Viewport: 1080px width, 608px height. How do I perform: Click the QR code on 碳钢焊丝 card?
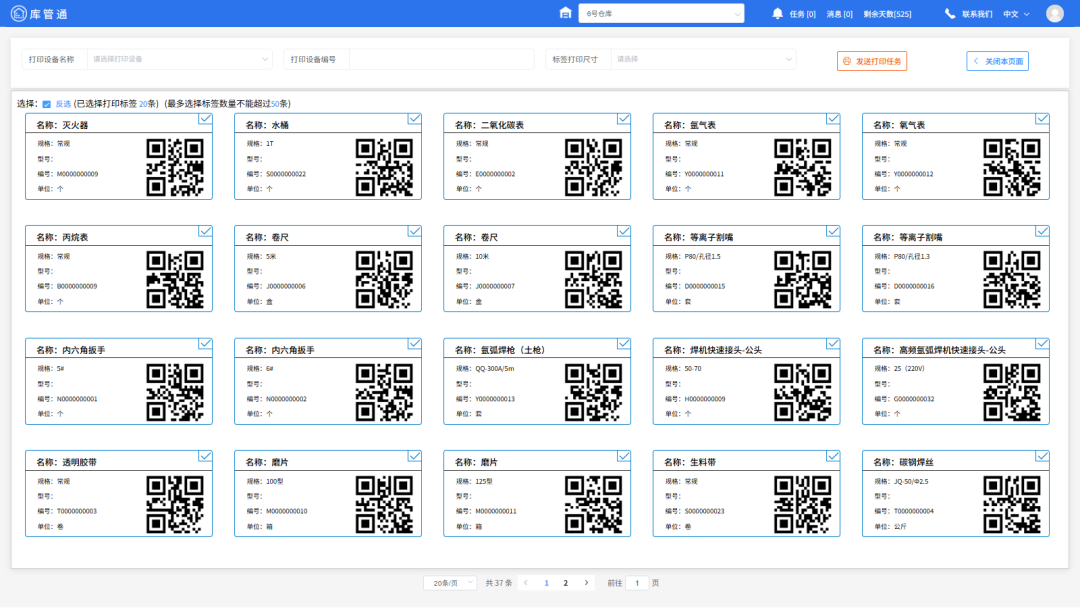[1012, 505]
